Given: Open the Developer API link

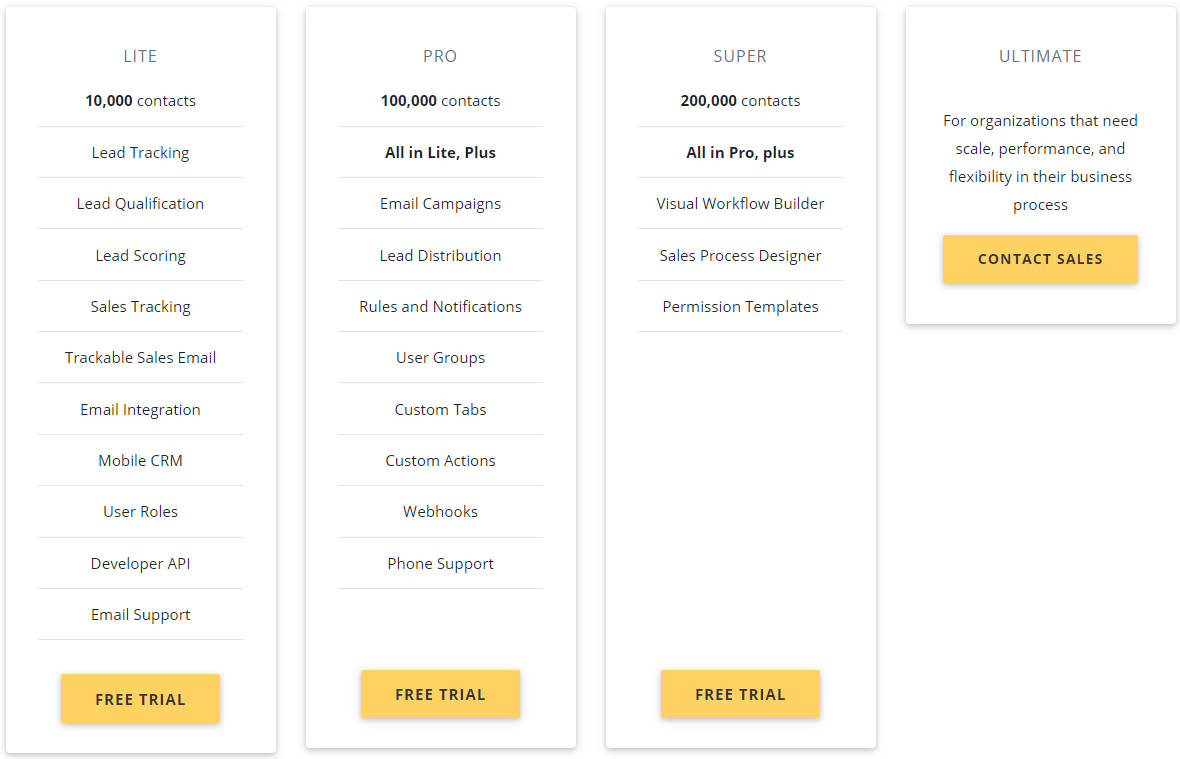Looking at the screenshot, I should click(x=140, y=563).
